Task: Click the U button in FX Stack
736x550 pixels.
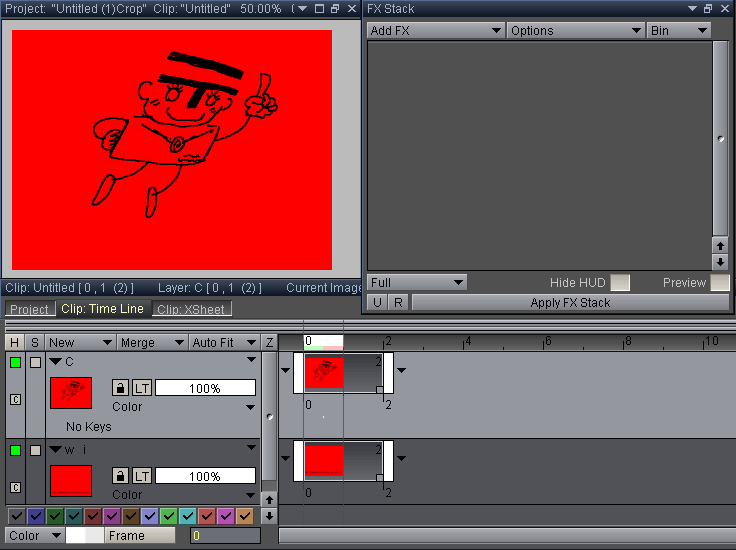Action: point(377,303)
